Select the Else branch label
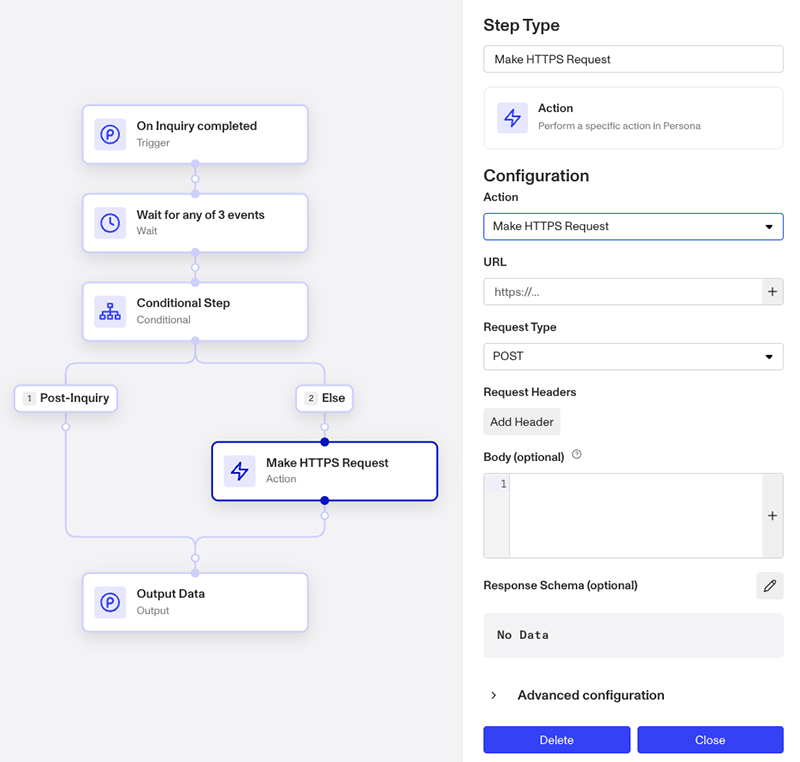Viewport: 800px width, 762px height. (x=324, y=398)
